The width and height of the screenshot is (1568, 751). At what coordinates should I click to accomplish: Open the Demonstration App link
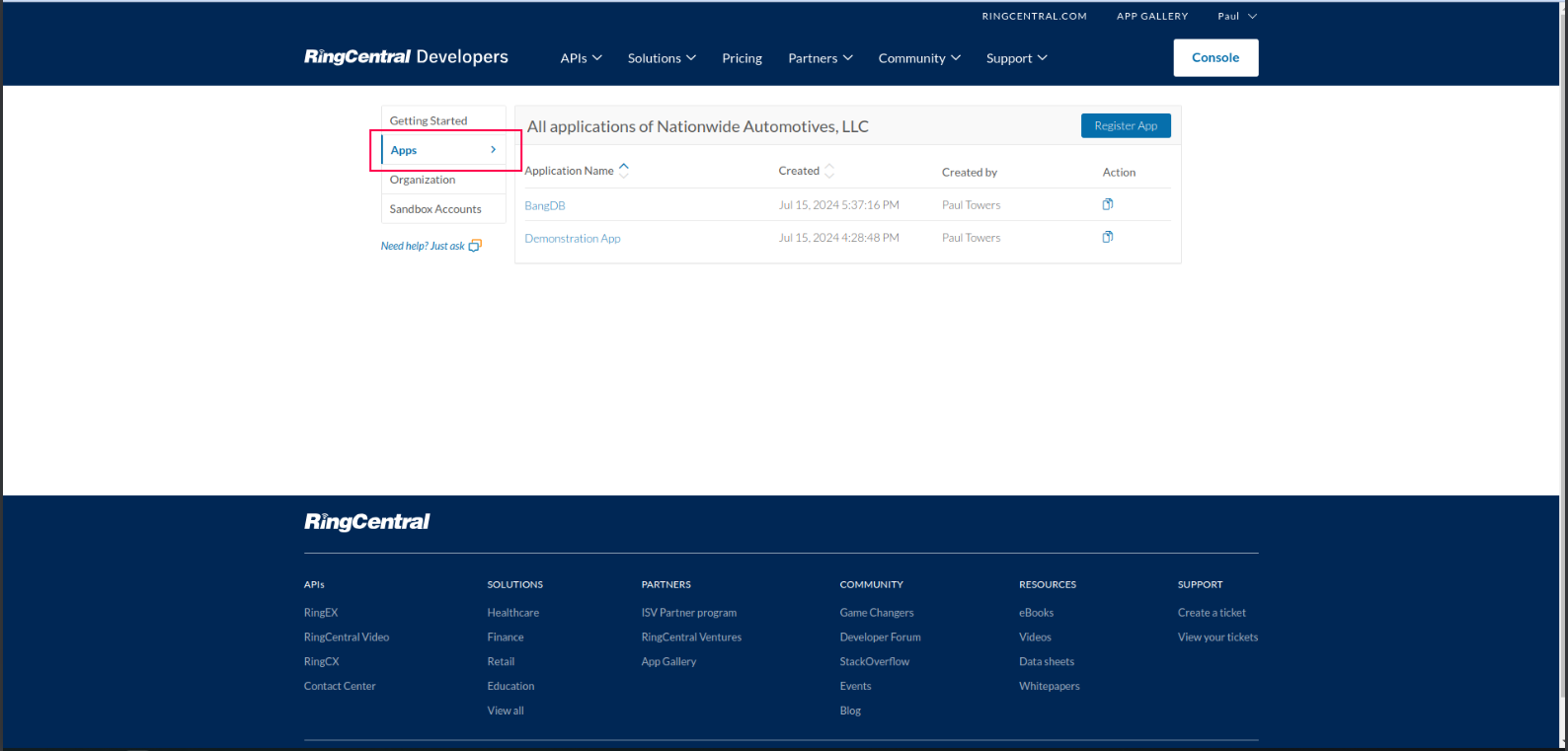coord(573,238)
